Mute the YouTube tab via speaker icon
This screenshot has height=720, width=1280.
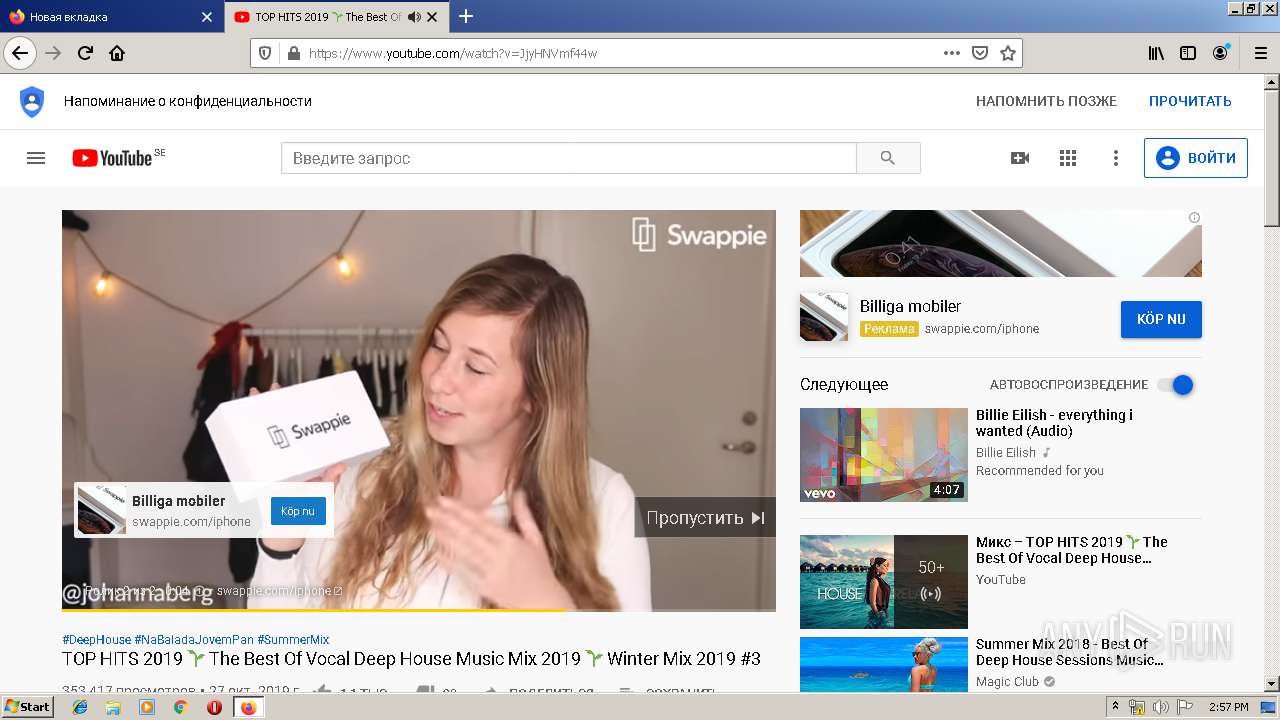[414, 17]
